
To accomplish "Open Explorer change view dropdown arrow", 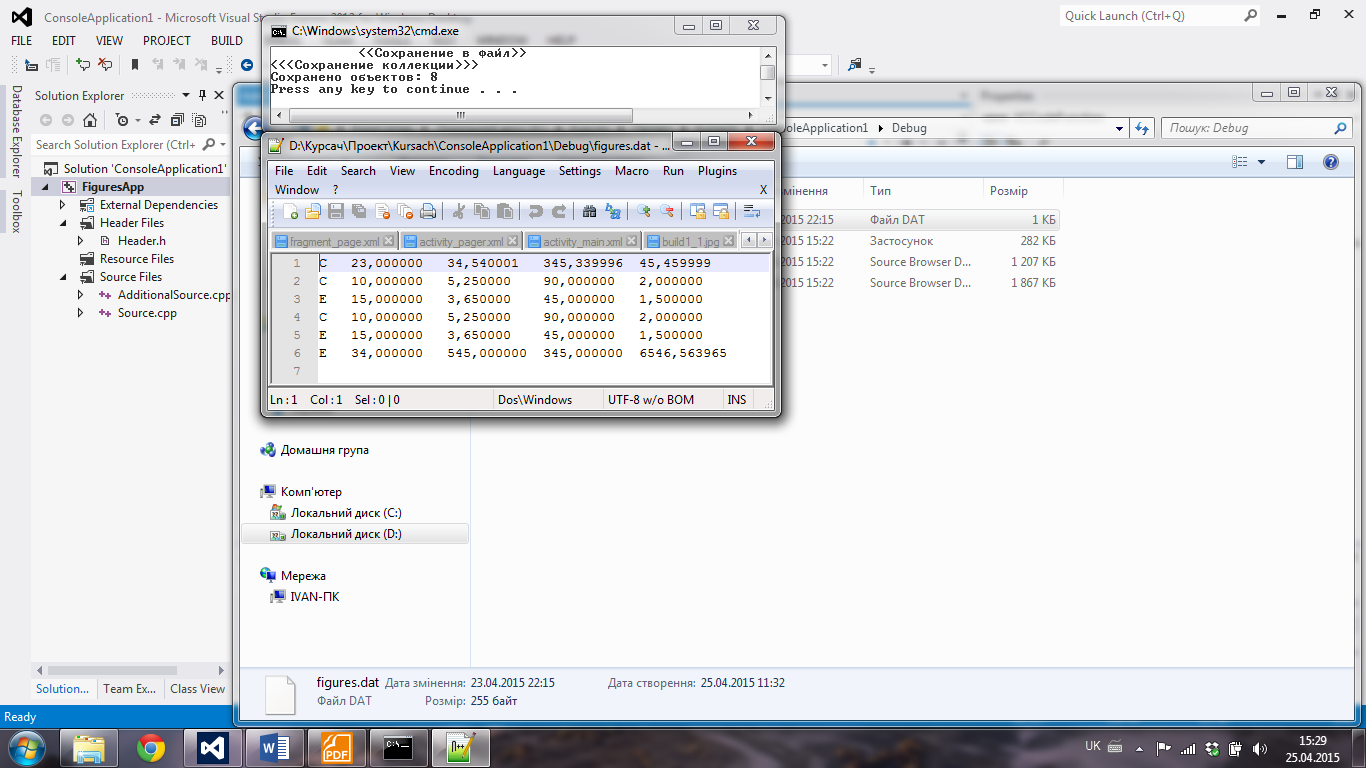I will click(1261, 162).
